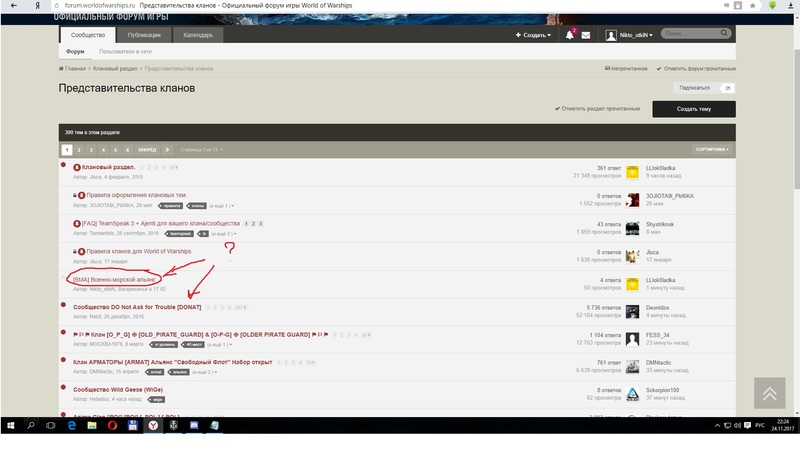Open page 3 of TeamSpeak 3 topic
This screenshot has height=450, width=800.
pos(260,223)
